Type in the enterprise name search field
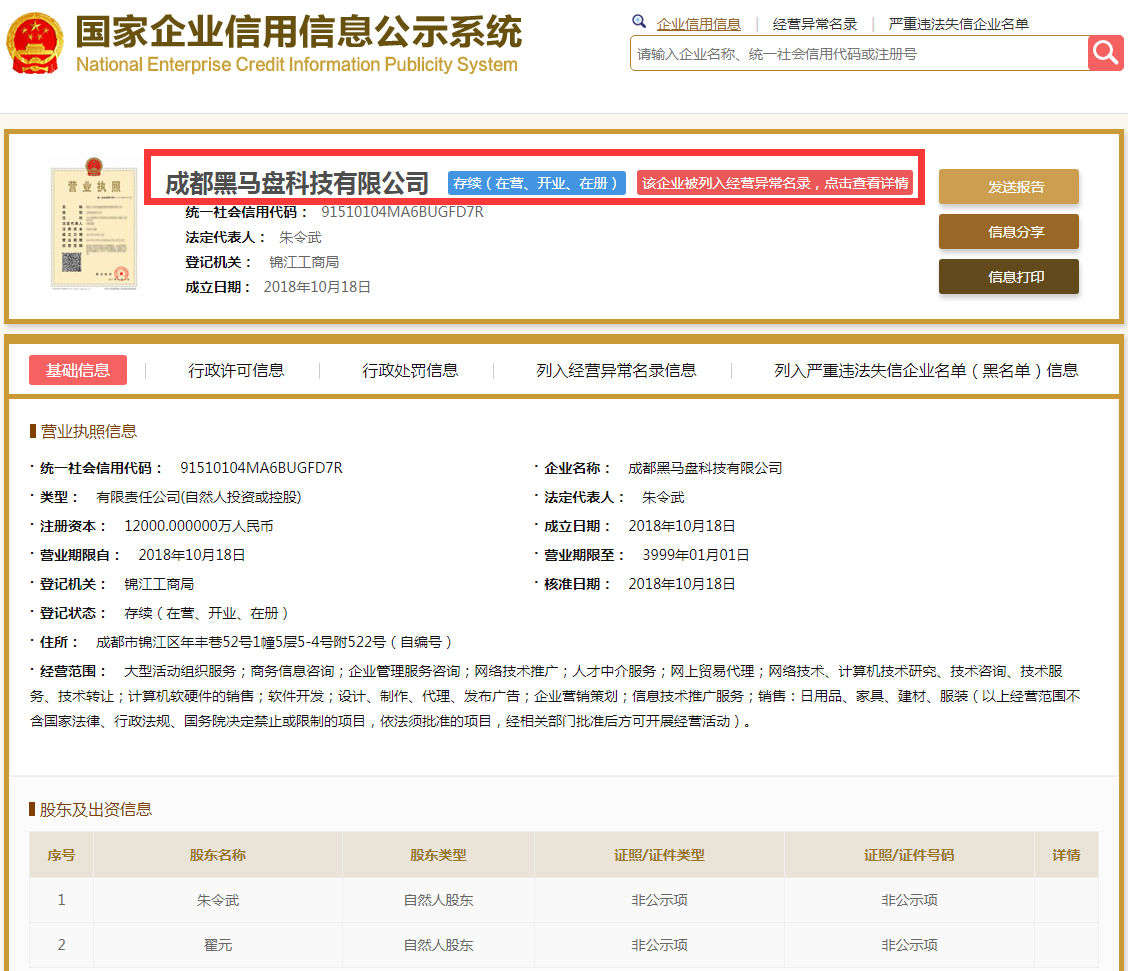The height and width of the screenshot is (971, 1128). point(858,54)
